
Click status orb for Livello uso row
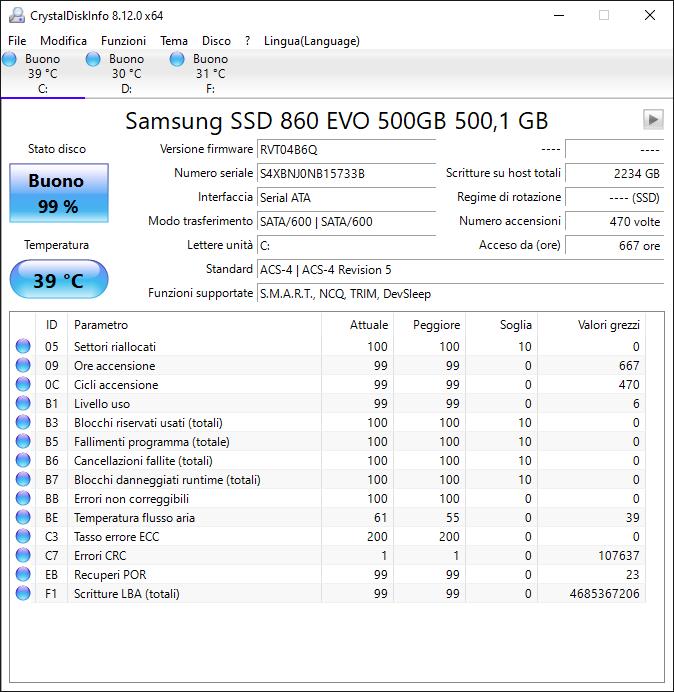click(x=23, y=403)
